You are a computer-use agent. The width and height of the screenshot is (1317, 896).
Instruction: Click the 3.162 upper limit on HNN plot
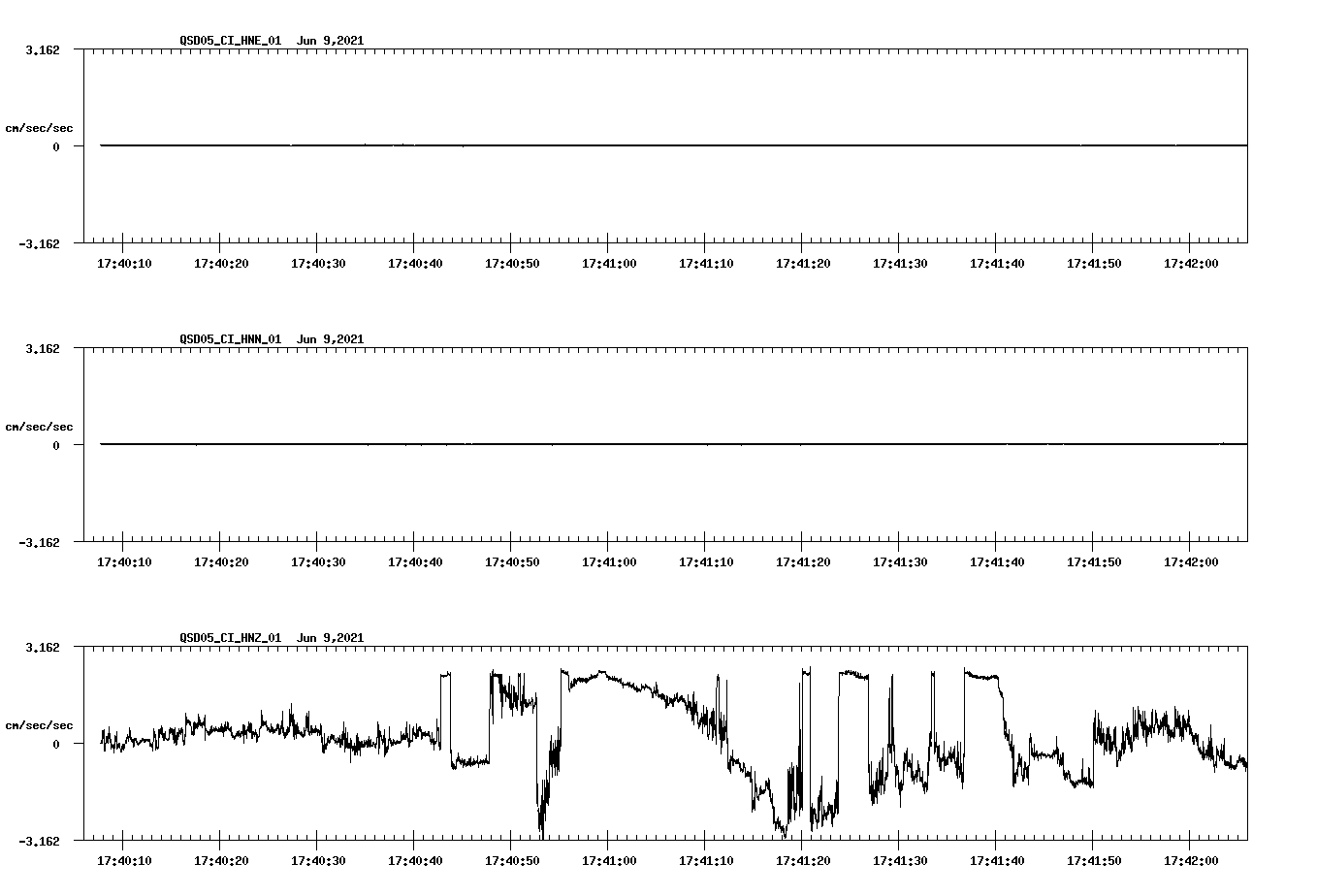tap(43, 348)
